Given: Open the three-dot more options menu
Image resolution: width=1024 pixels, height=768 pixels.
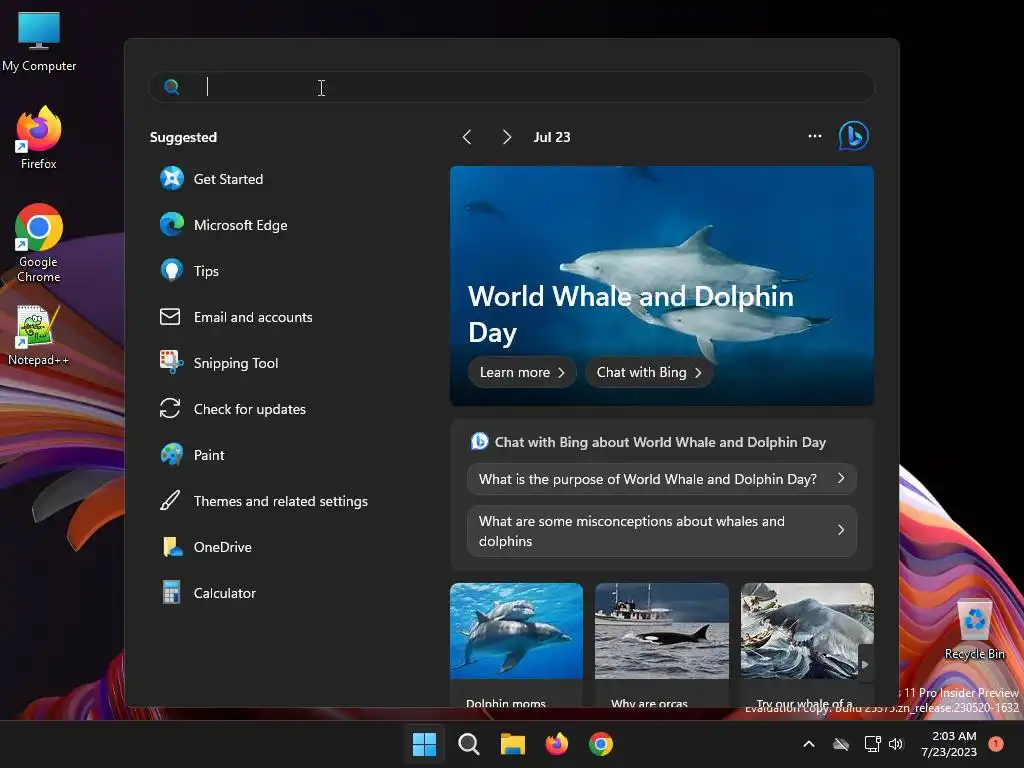Looking at the screenshot, I should 814,136.
